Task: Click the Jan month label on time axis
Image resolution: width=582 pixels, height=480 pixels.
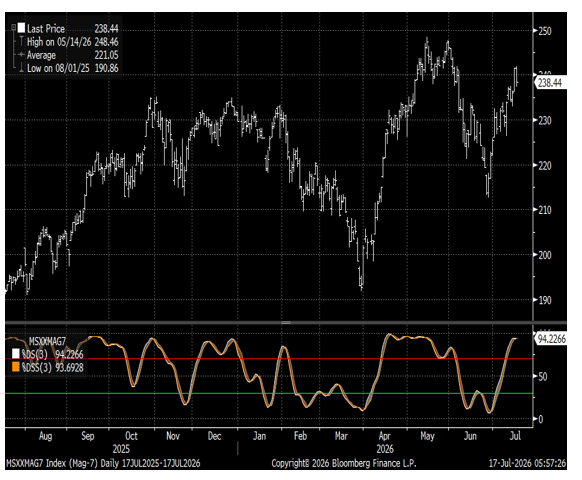Action: click(x=259, y=436)
